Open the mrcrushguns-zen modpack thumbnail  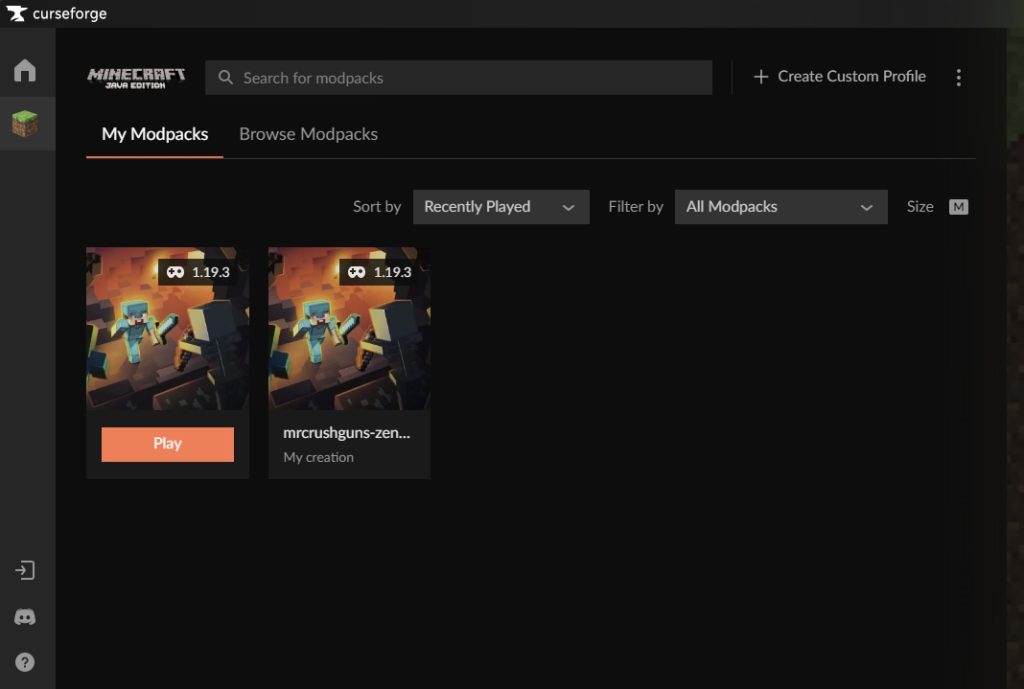click(x=349, y=328)
